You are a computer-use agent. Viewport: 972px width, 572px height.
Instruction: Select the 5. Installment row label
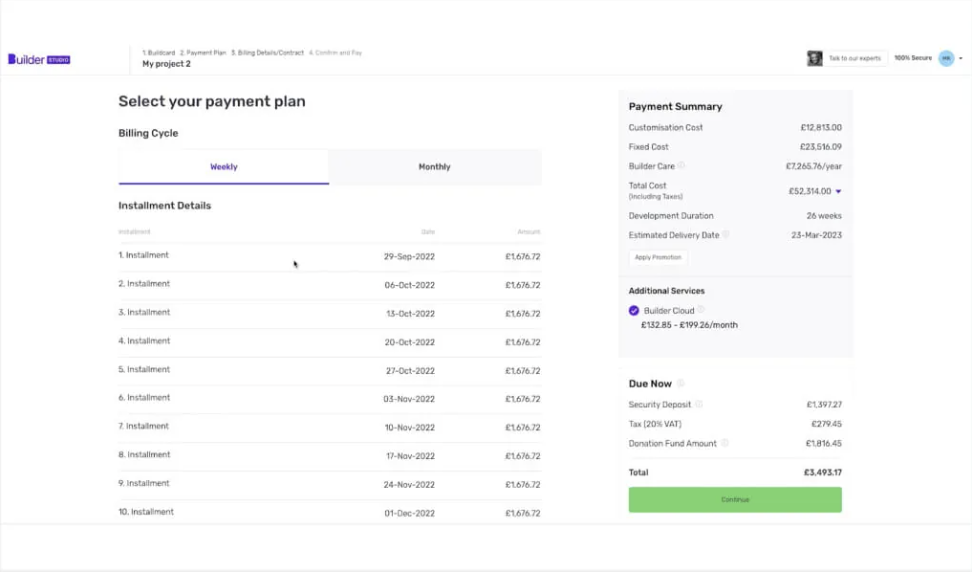point(144,369)
